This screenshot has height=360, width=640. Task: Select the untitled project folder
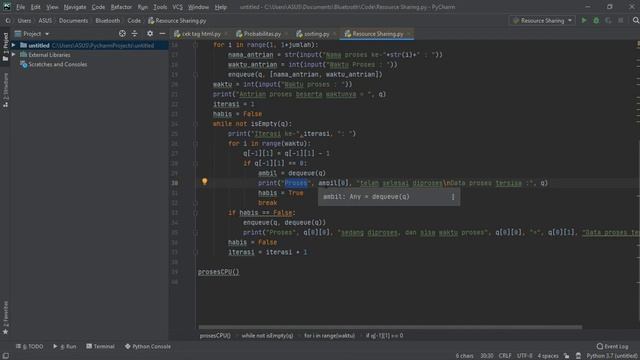[x=87, y=45]
